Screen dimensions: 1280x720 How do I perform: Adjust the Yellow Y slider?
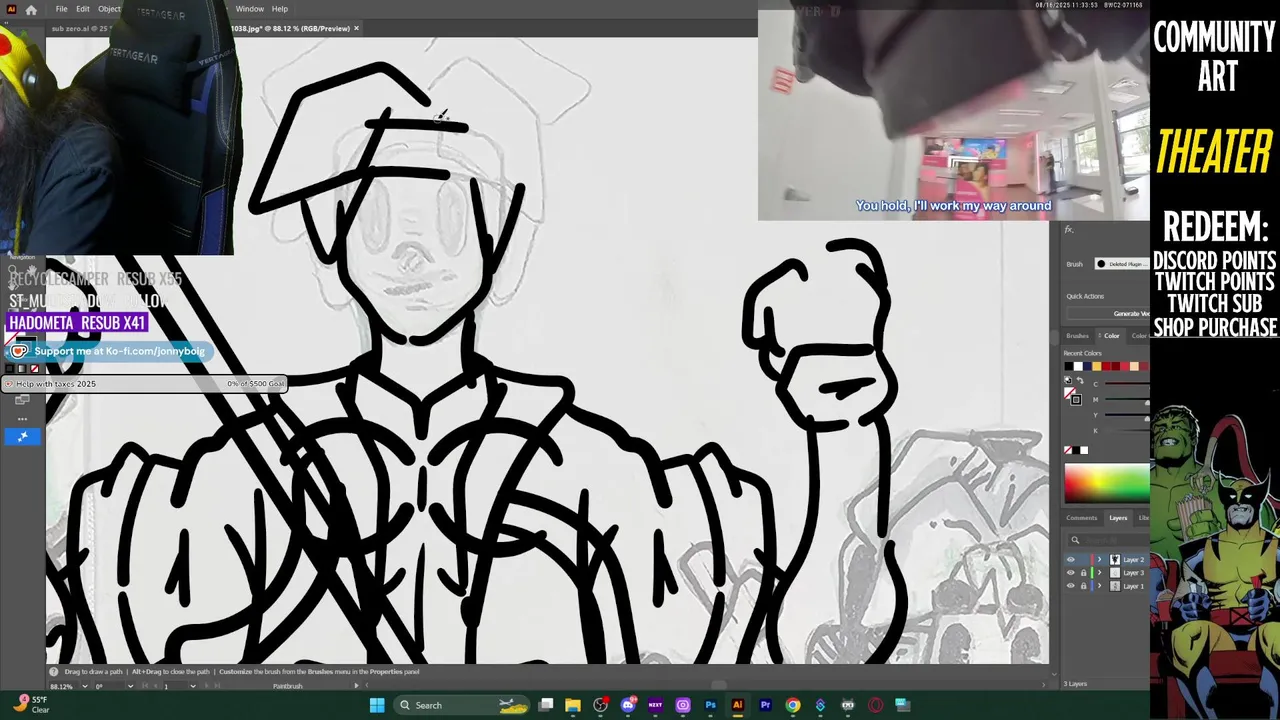tap(1127, 415)
